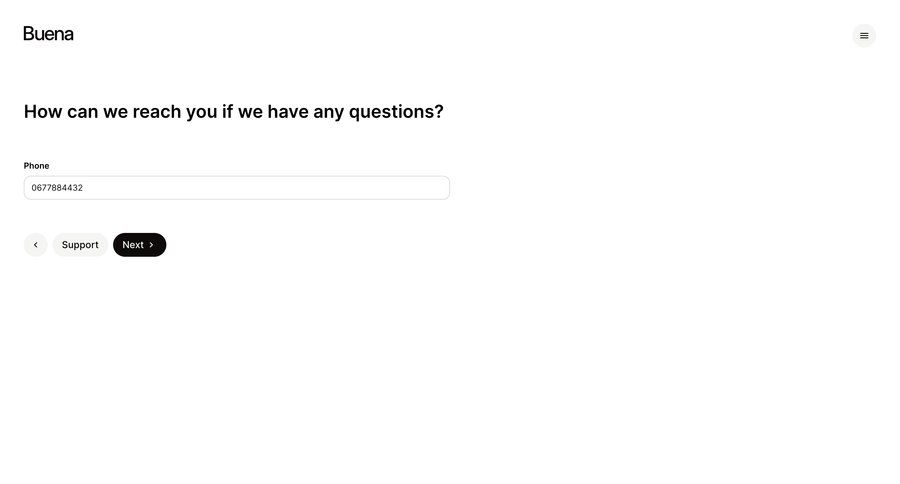The image size is (900, 484).
Task: Click the phone number 0677884432
Action: point(57,188)
